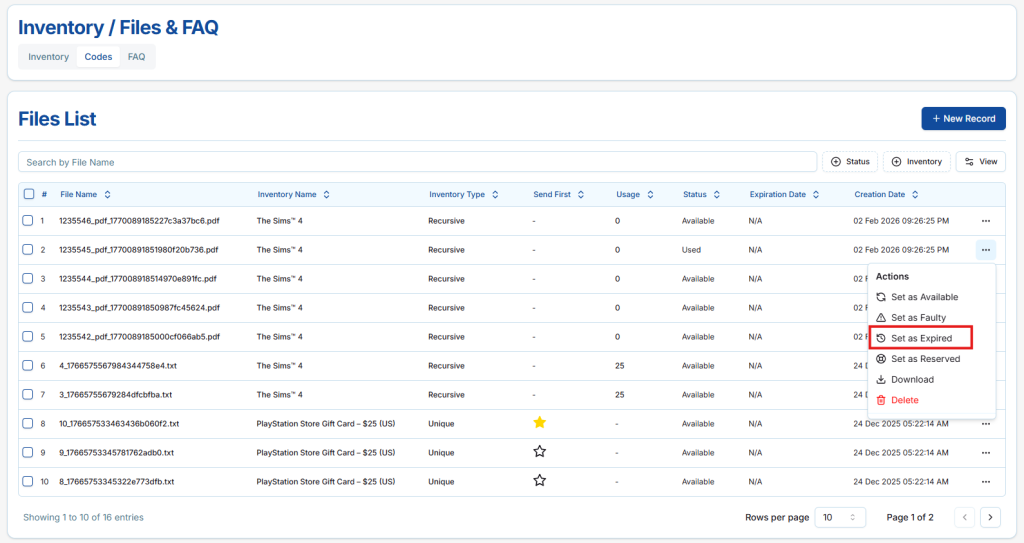Go to next page using the right arrow
The height and width of the screenshot is (543, 1024).
pyautogui.click(x=990, y=517)
